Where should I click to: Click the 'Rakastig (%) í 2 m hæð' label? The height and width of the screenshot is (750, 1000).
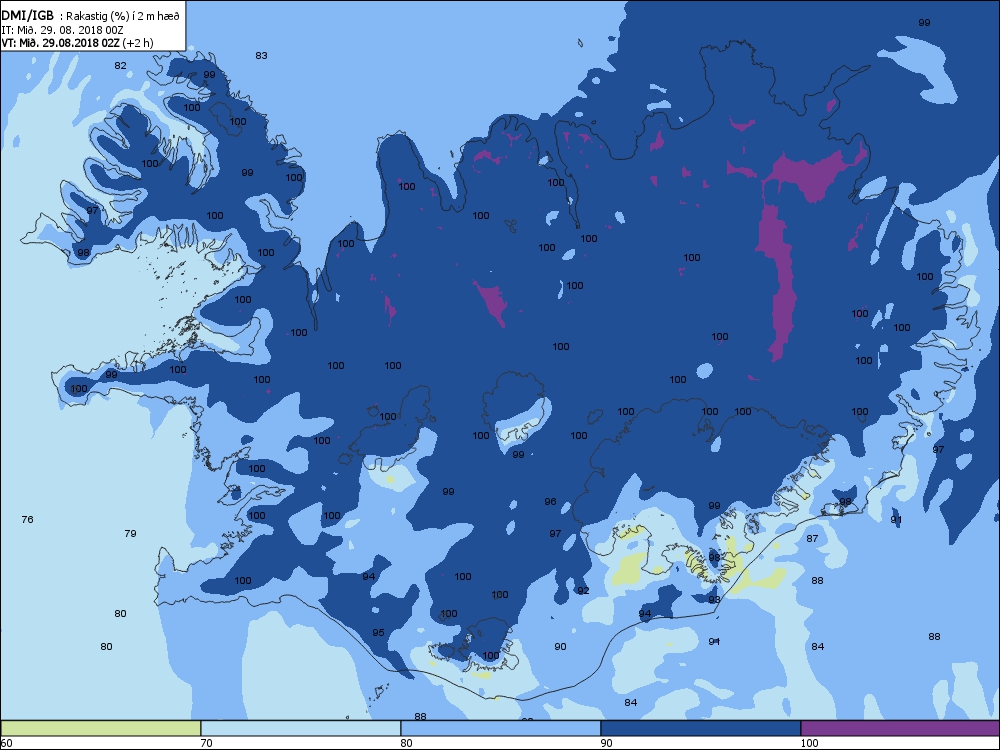click(x=123, y=17)
